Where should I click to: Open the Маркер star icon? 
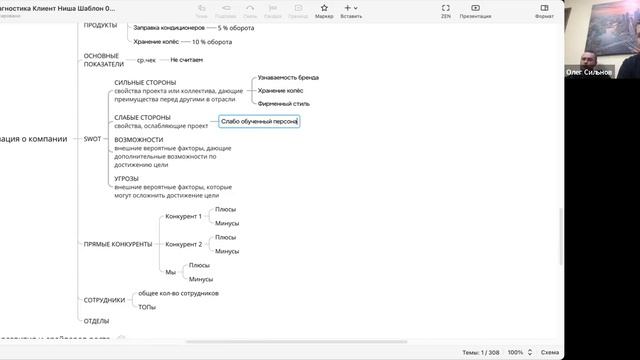(324, 8)
